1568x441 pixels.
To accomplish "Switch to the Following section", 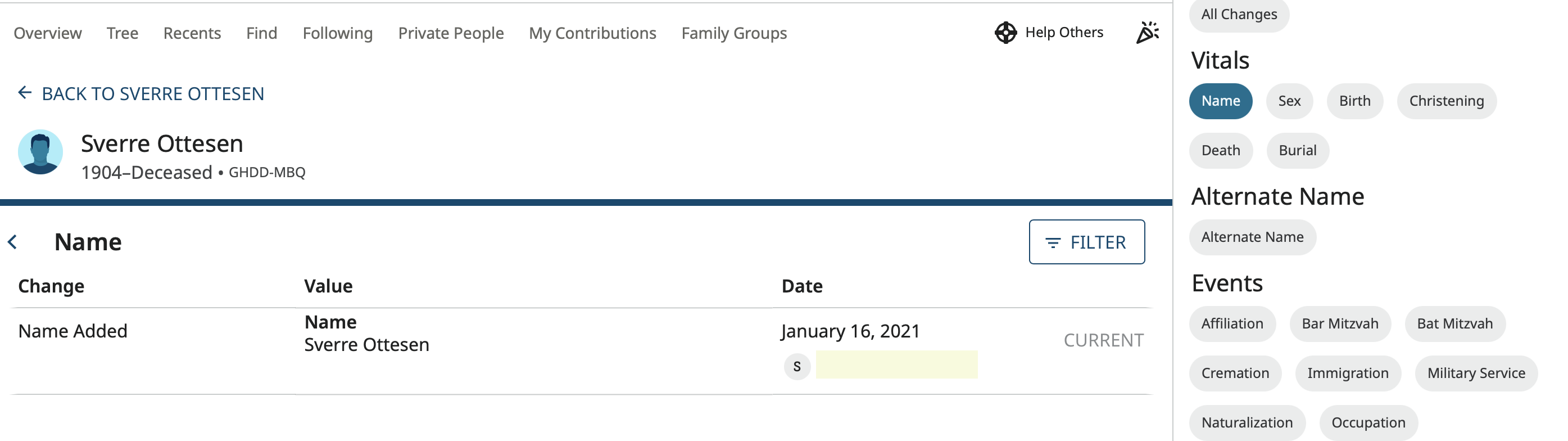I will pos(338,34).
